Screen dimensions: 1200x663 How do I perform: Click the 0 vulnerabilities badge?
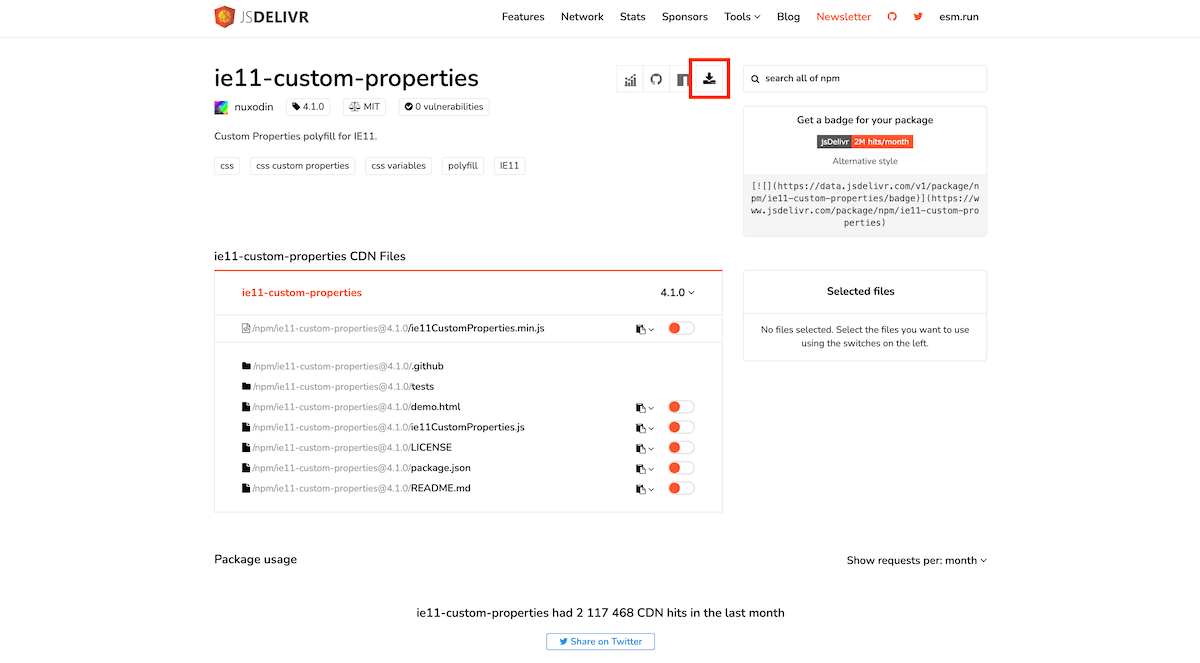[444, 107]
